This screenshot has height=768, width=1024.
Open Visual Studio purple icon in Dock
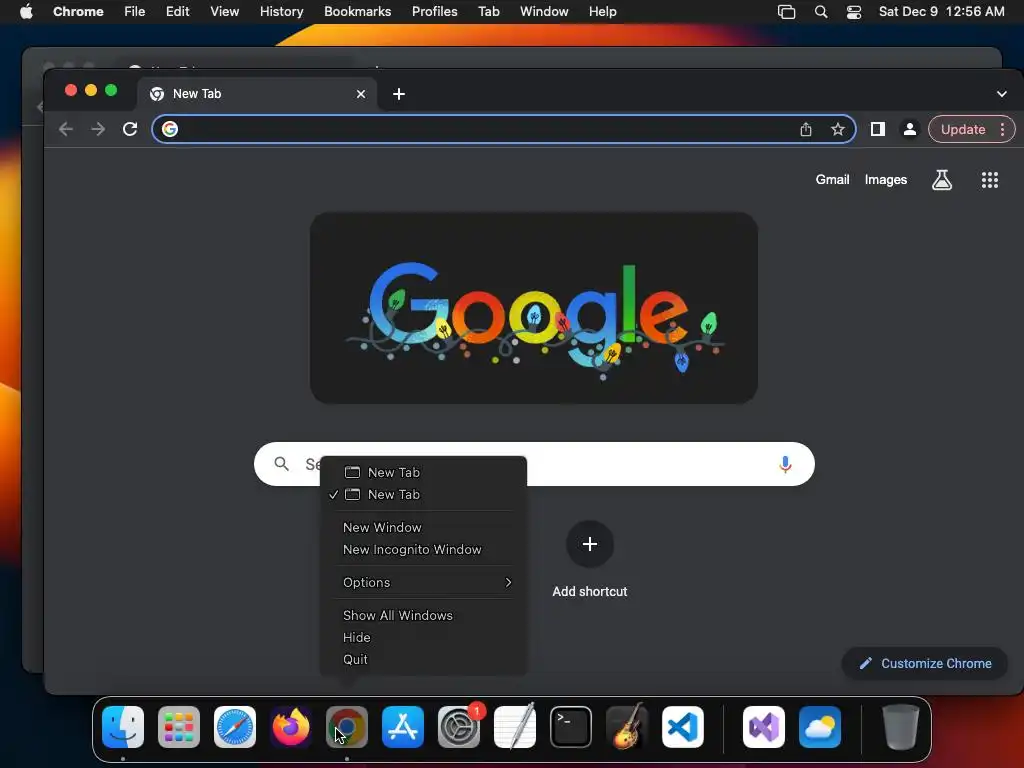[764, 727]
